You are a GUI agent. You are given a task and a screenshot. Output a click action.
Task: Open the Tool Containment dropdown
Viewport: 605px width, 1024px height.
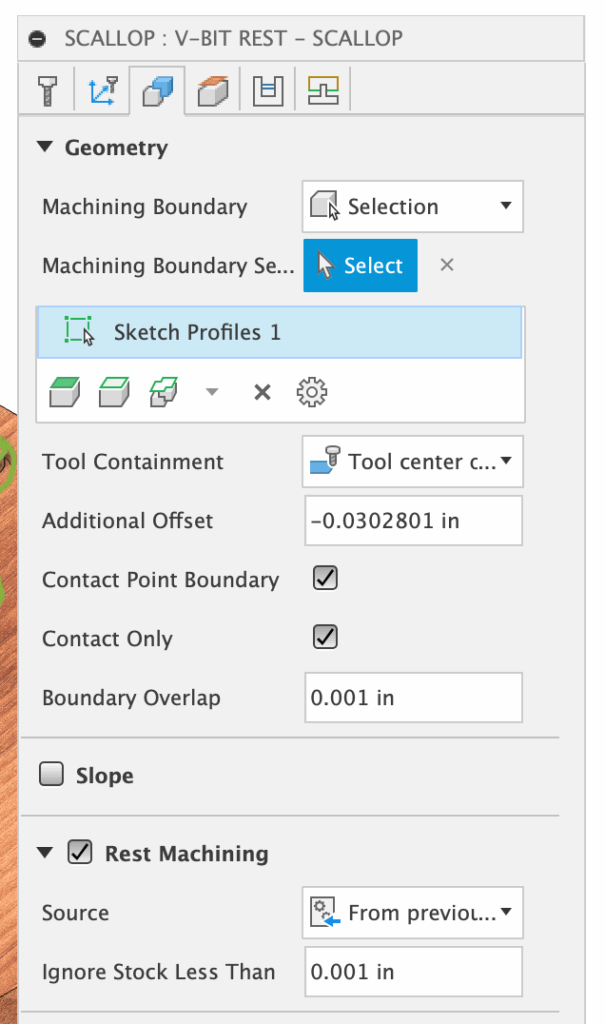pyautogui.click(x=412, y=462)
